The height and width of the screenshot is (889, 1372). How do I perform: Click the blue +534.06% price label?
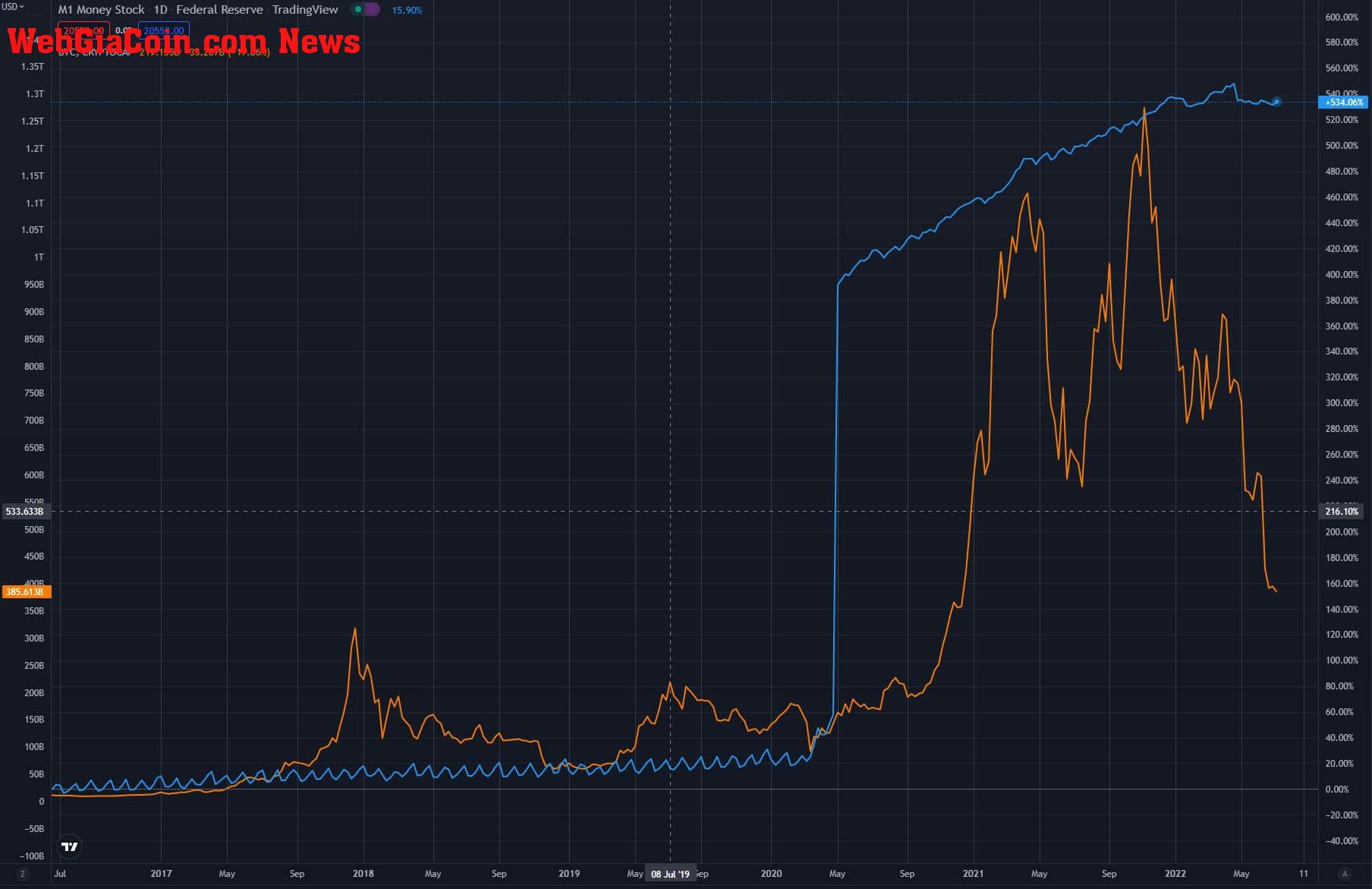tap(1343, 102)
